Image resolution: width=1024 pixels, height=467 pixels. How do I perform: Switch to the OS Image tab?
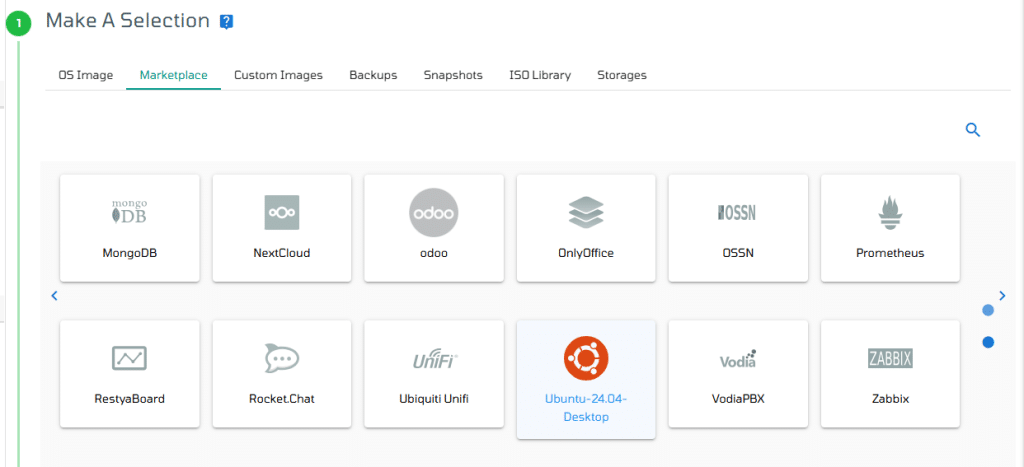coord(86,75)
